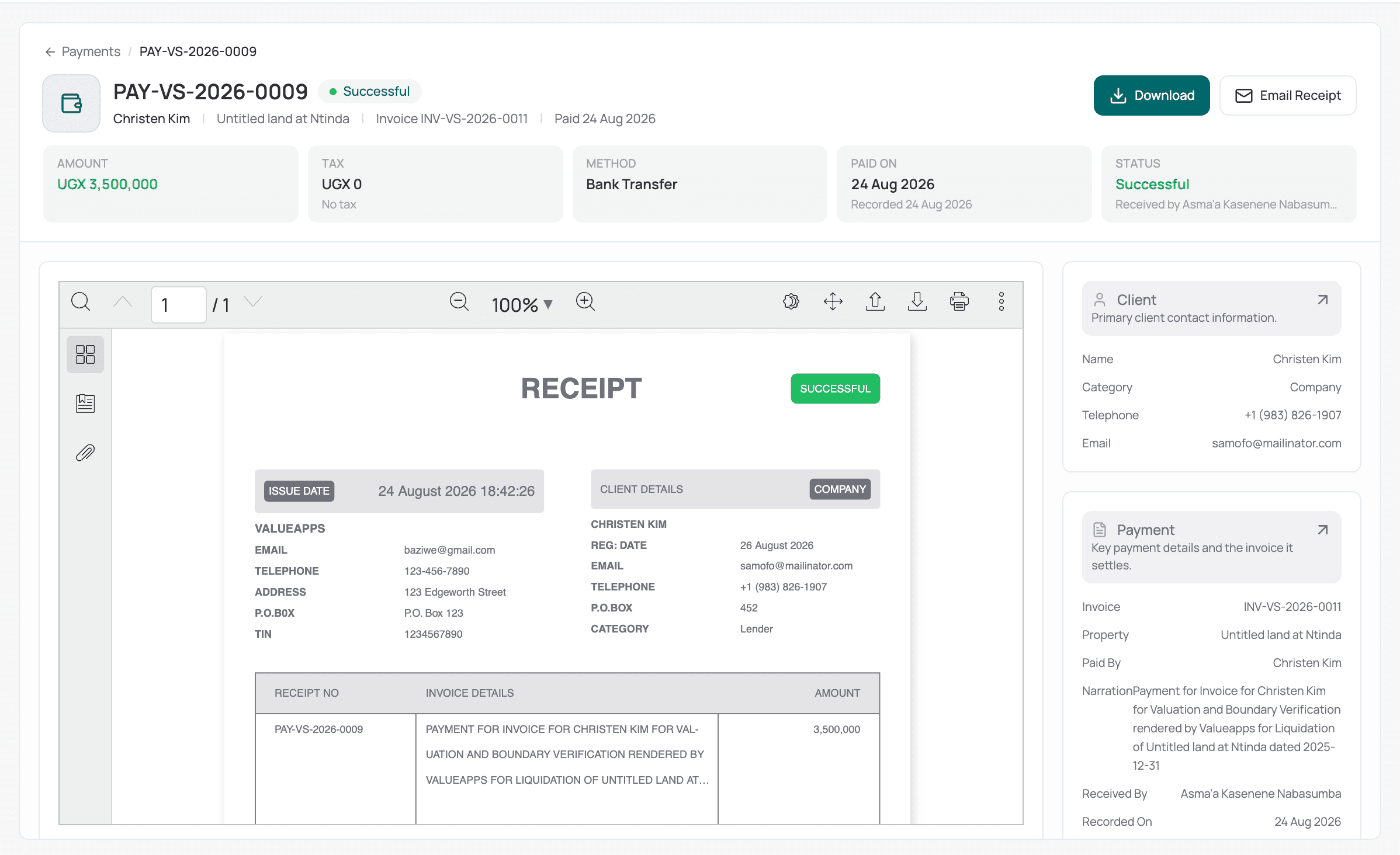This screenshot has height=855, width=1400.
Task: Click the Email Receipt button
Action: point(1287,95)
